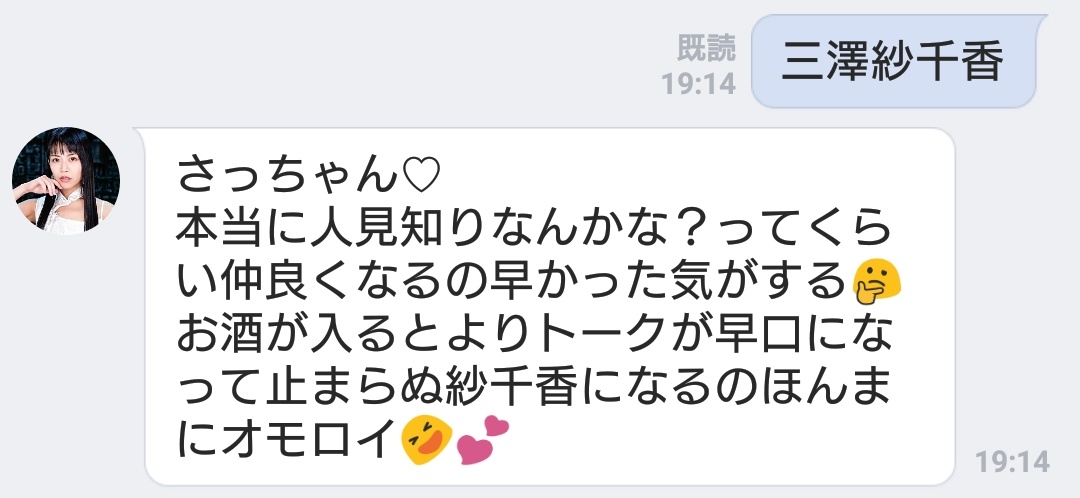
Task: Open the sender's profile avatar
Action: tap(65, 180)
